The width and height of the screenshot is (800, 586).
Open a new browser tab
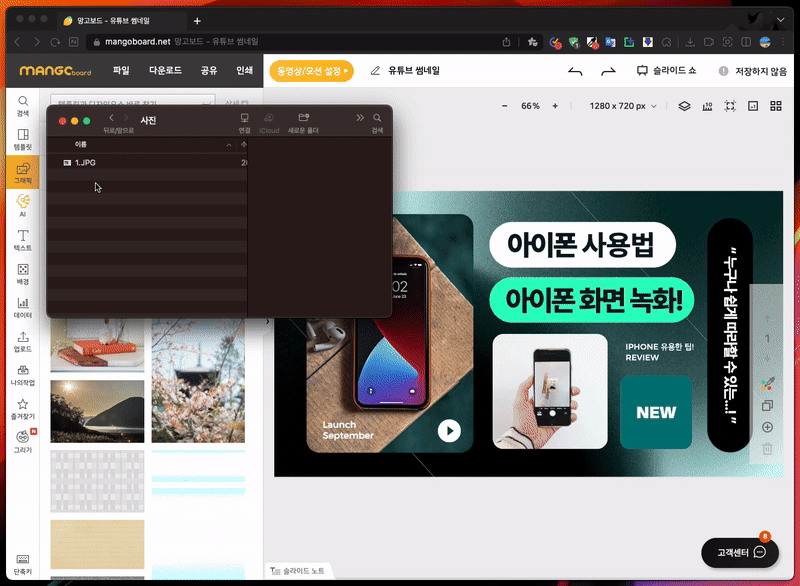pos(197,21)
